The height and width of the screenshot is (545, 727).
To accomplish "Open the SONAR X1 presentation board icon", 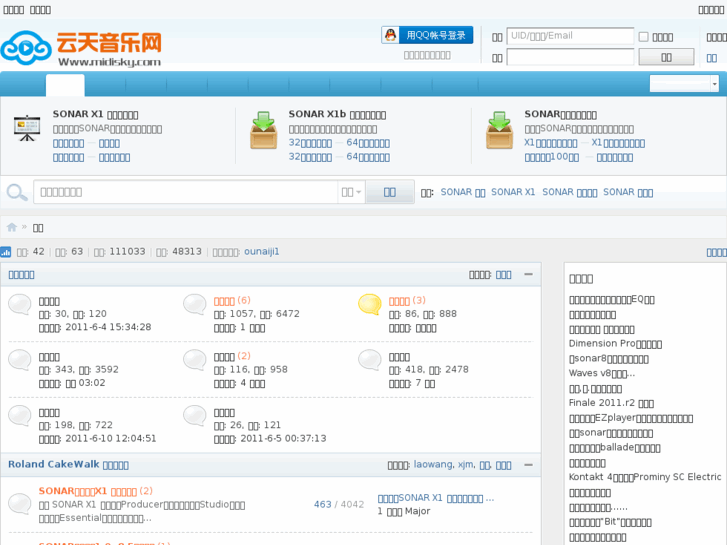I will click(27, 128).
